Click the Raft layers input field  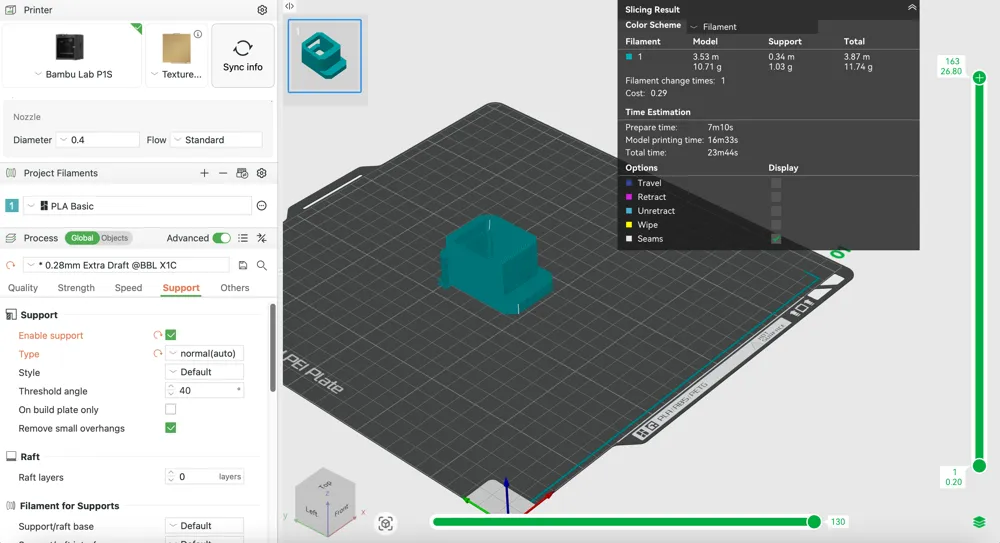coord(205,477)
